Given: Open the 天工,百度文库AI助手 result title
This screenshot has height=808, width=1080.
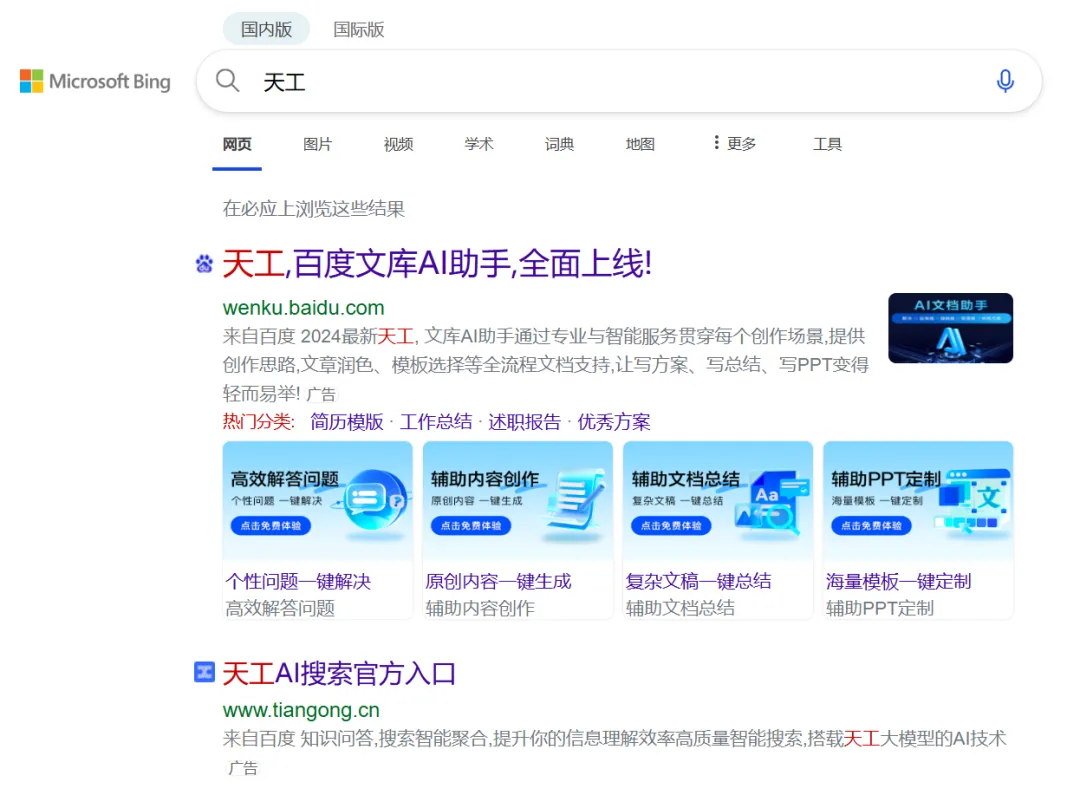Looking at the screenshot, I should pyautogui.click(x=437, y=264).
